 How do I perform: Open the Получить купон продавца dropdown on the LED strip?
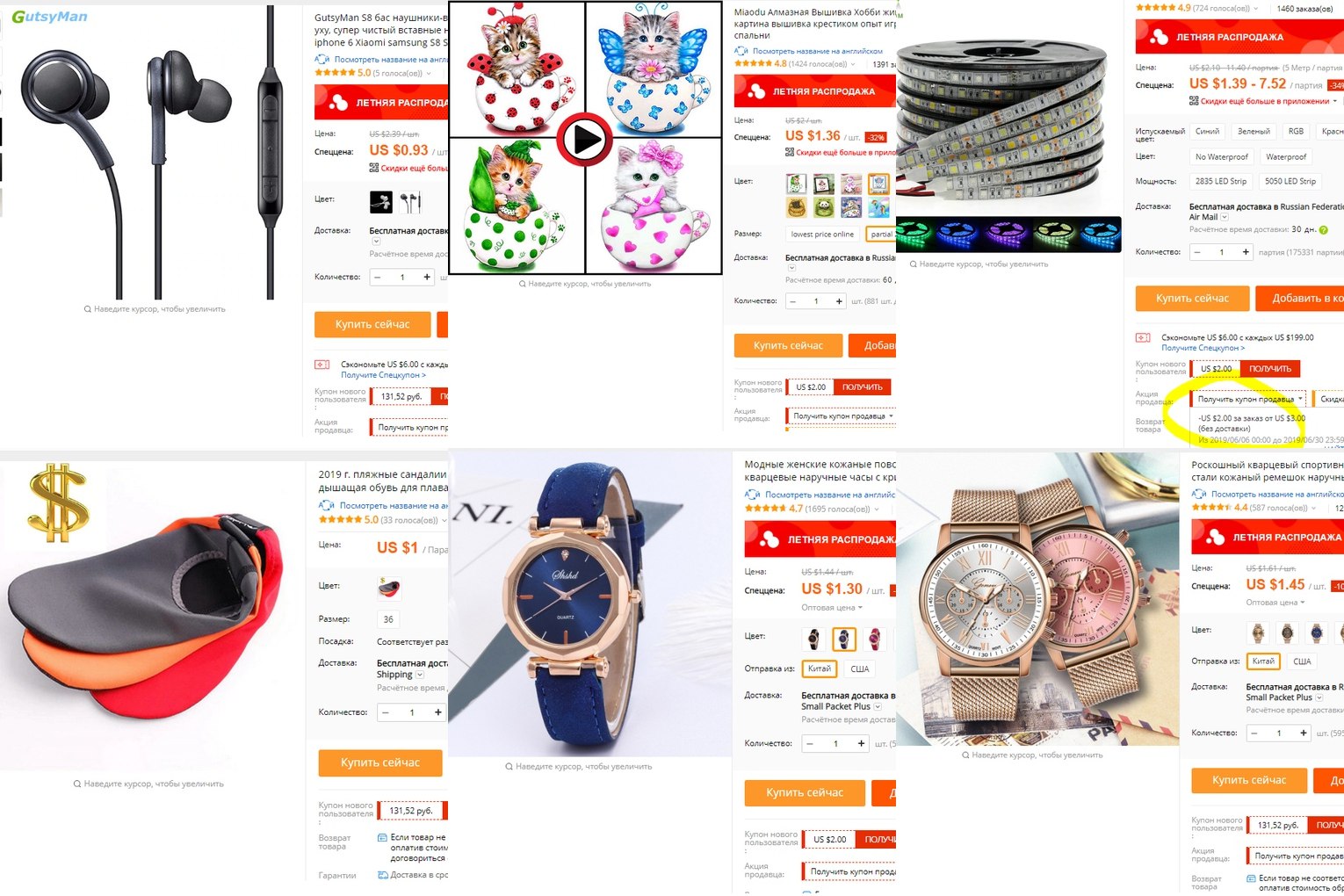(1249, 399)
